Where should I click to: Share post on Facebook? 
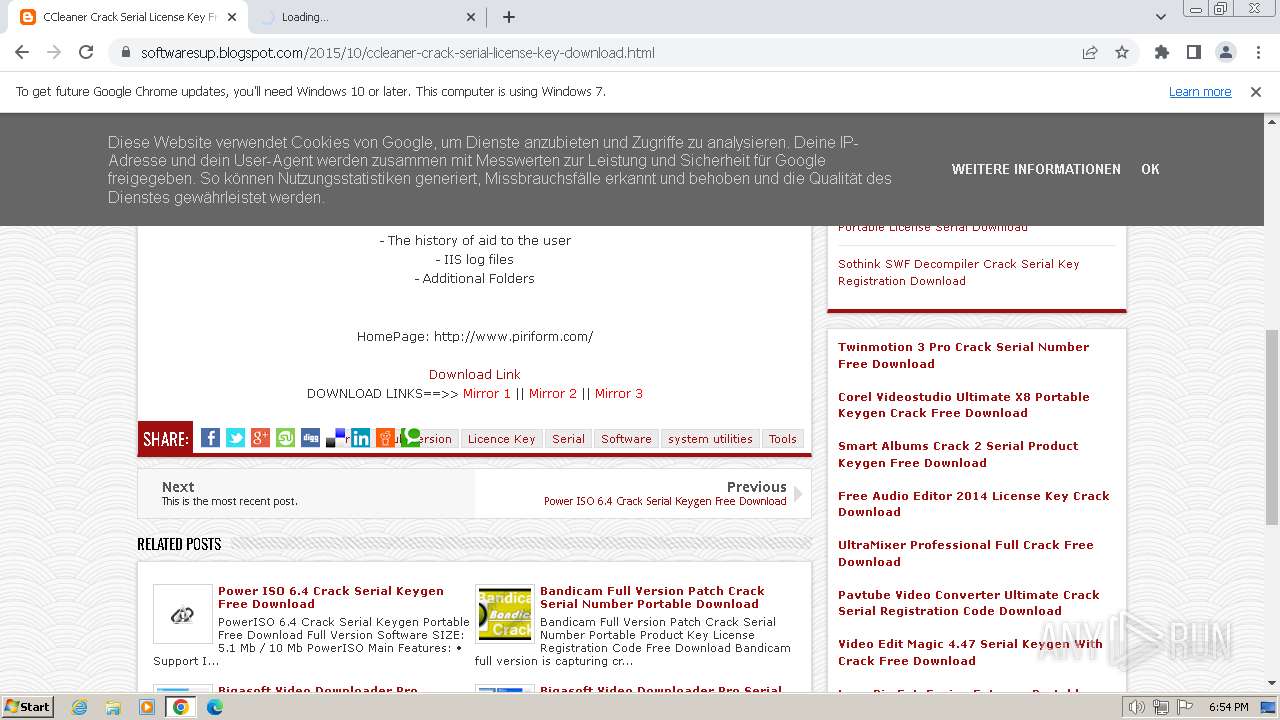pos(210,438)
